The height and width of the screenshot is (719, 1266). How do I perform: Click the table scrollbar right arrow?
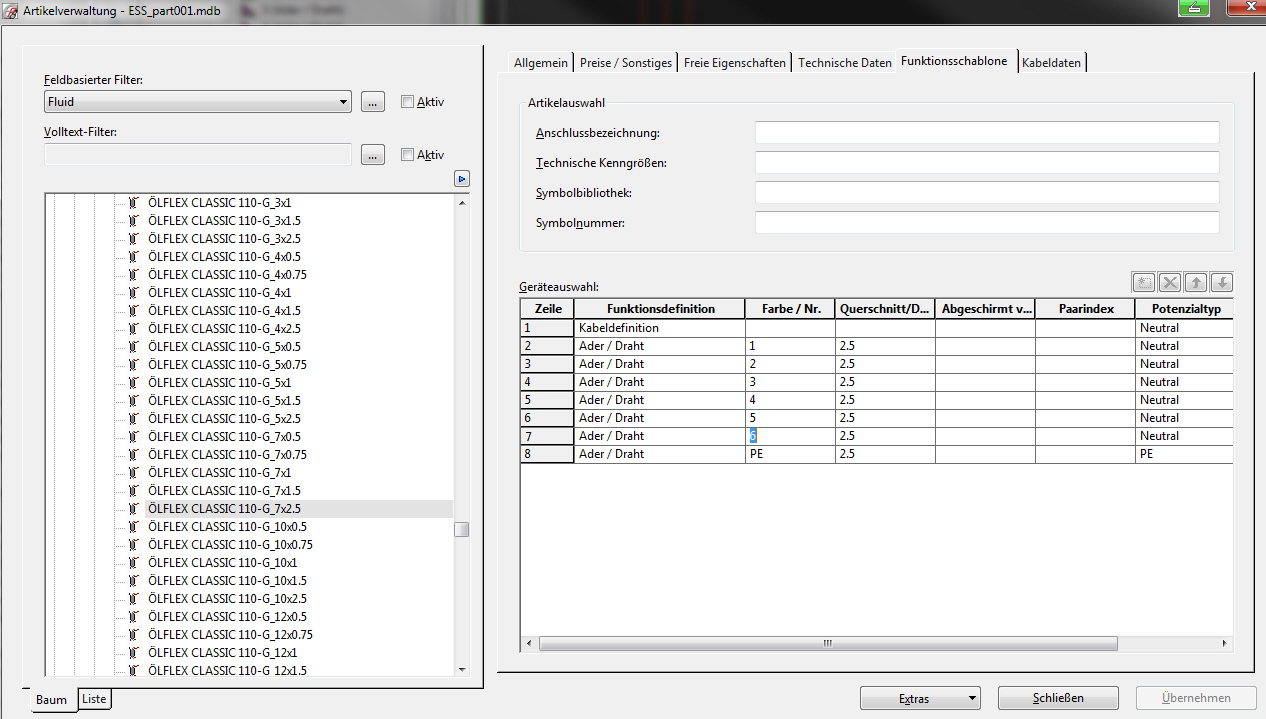coord(1225,643)
